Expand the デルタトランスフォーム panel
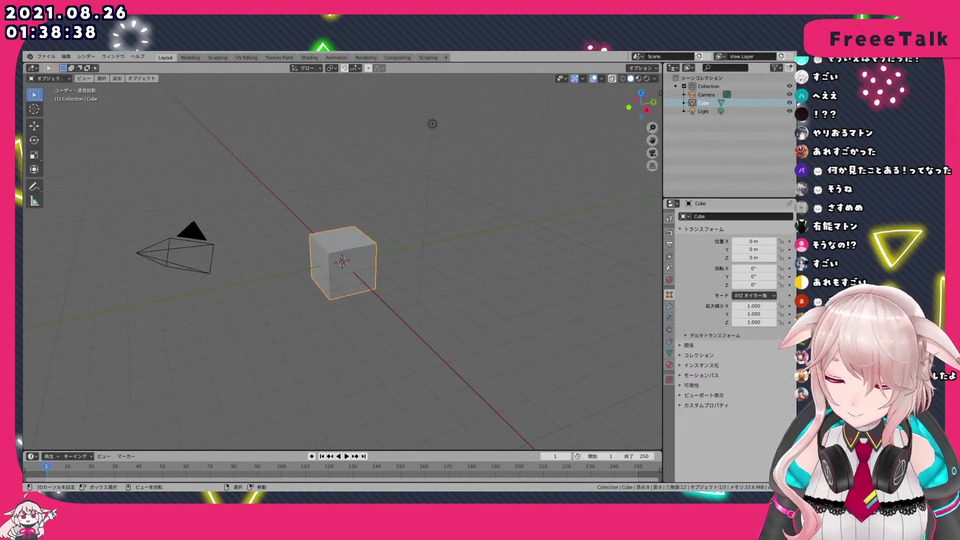The image size is (960, 540). pyautogui.click(x=713, y=336)
